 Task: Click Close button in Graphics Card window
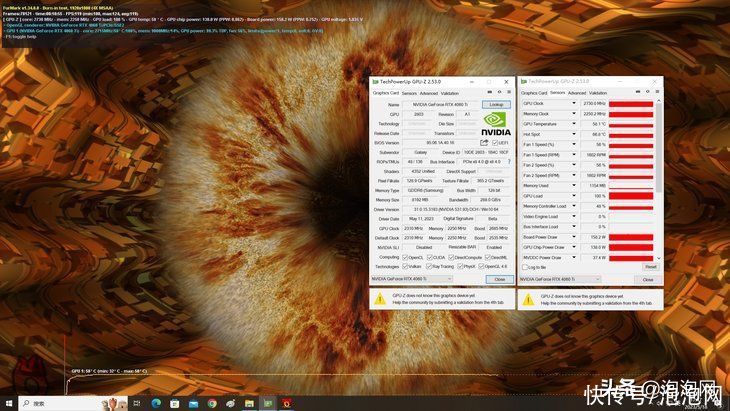(x=500, y=279)
